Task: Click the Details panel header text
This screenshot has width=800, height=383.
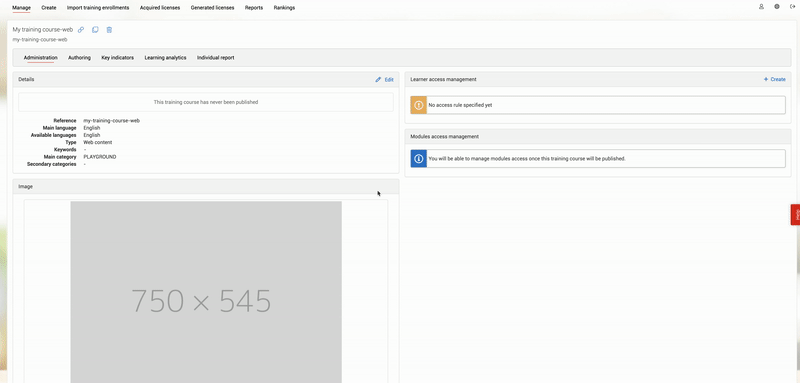Action: (27, 80)
